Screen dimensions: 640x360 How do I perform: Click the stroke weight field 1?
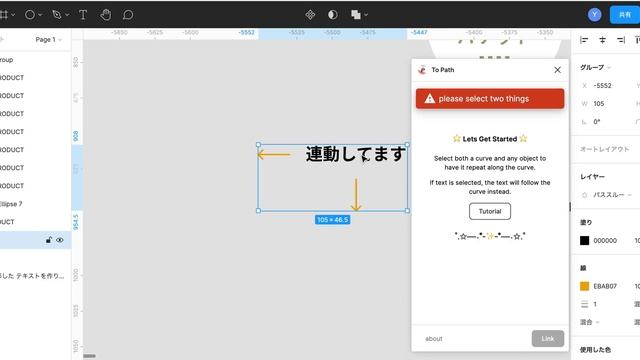tap(595, 304)
